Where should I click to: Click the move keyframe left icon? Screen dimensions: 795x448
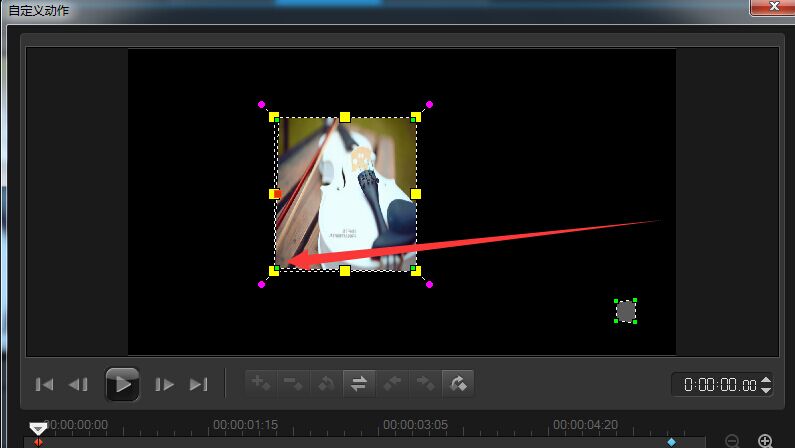click(x=392, y=383)
